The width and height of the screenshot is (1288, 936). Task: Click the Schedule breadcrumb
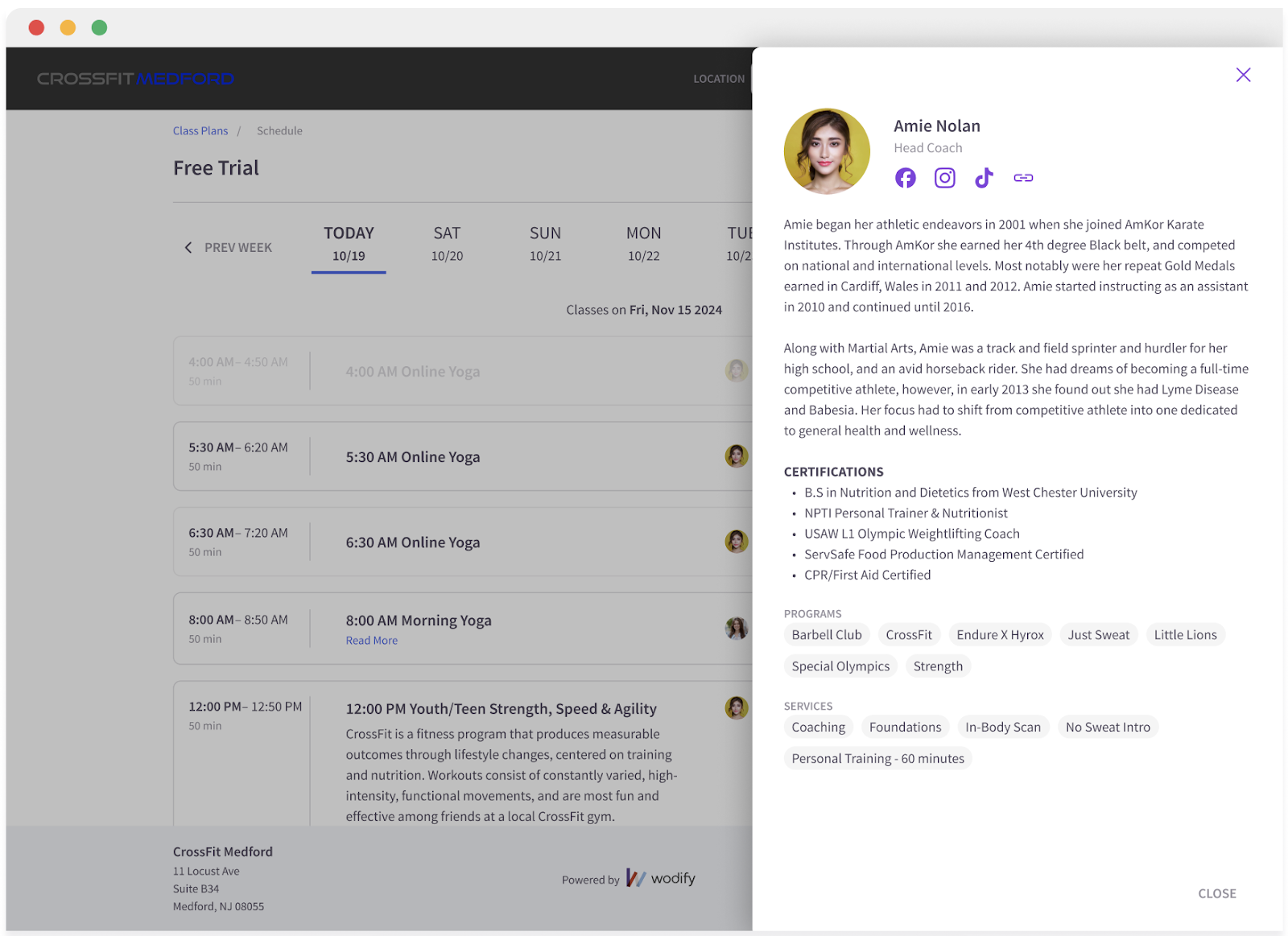click(x=279, y=130)
